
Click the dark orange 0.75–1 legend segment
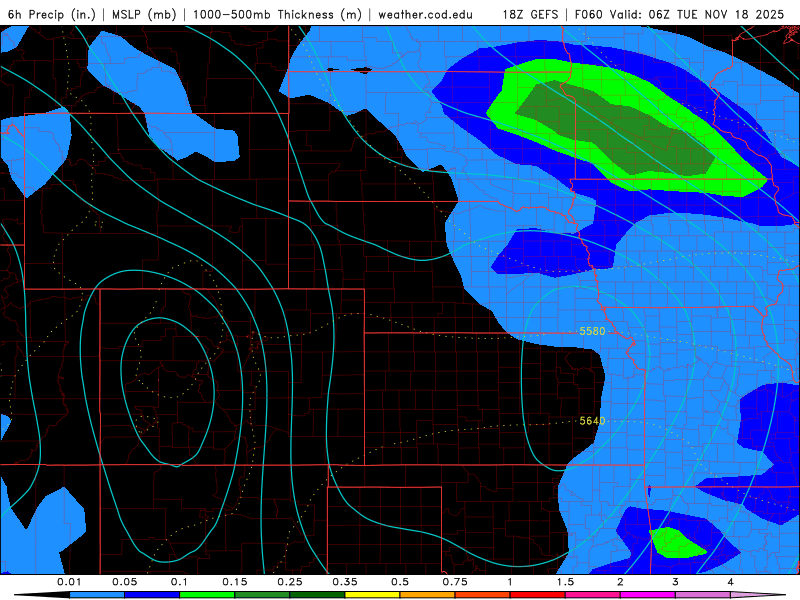tap(483, 595)
